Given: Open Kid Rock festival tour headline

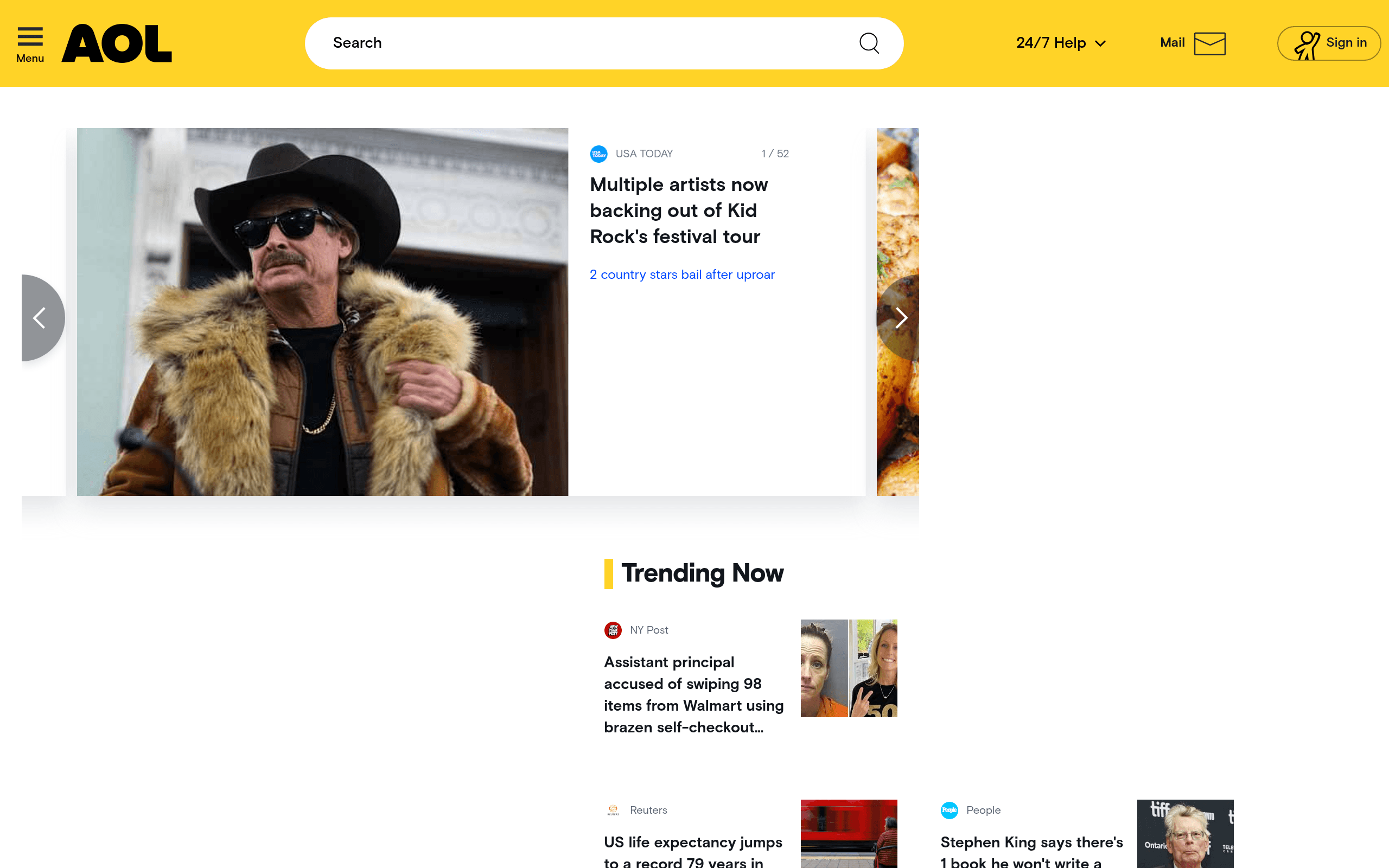Looking at the screenshot, I should tap(678, 210).
